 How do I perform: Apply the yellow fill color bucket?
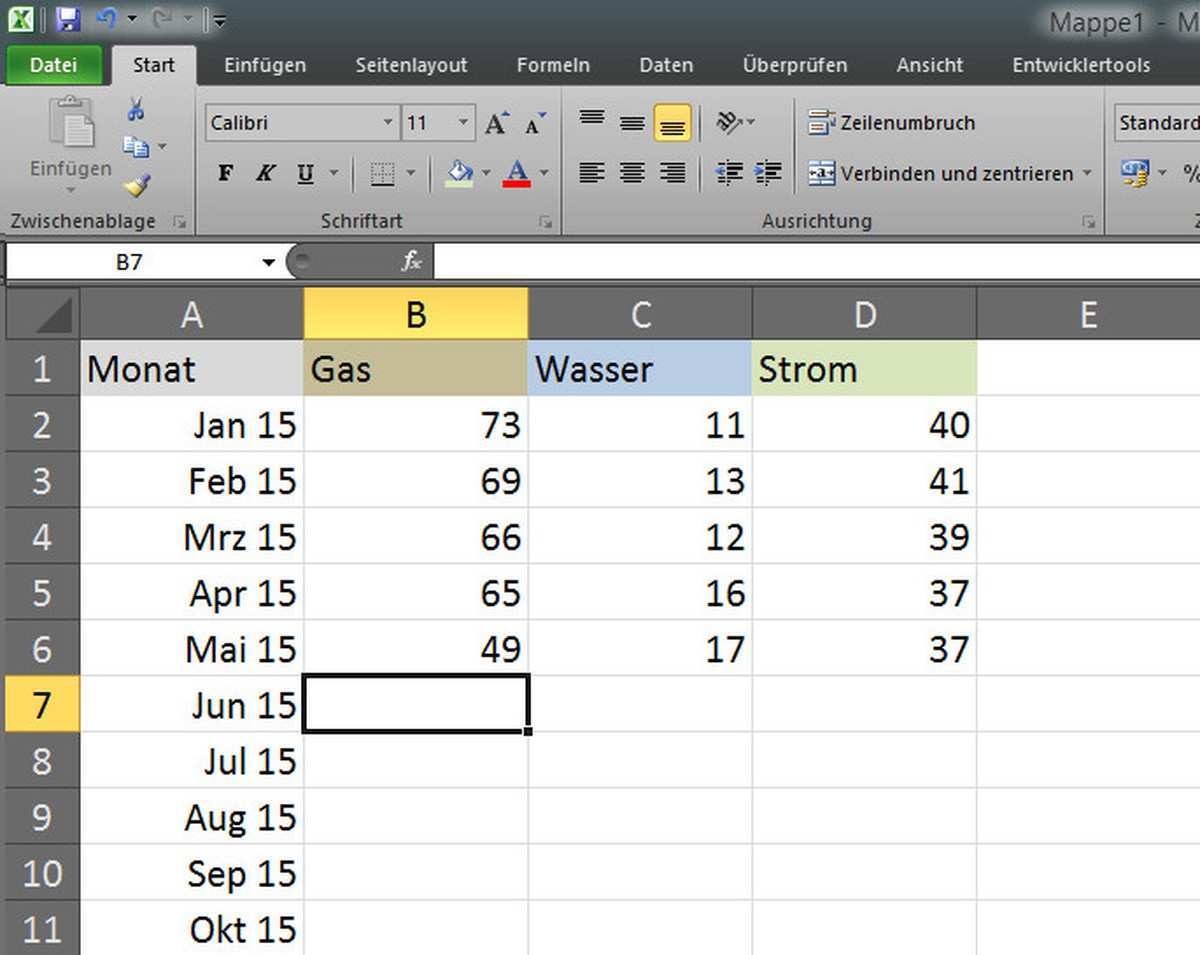(459, 173)
